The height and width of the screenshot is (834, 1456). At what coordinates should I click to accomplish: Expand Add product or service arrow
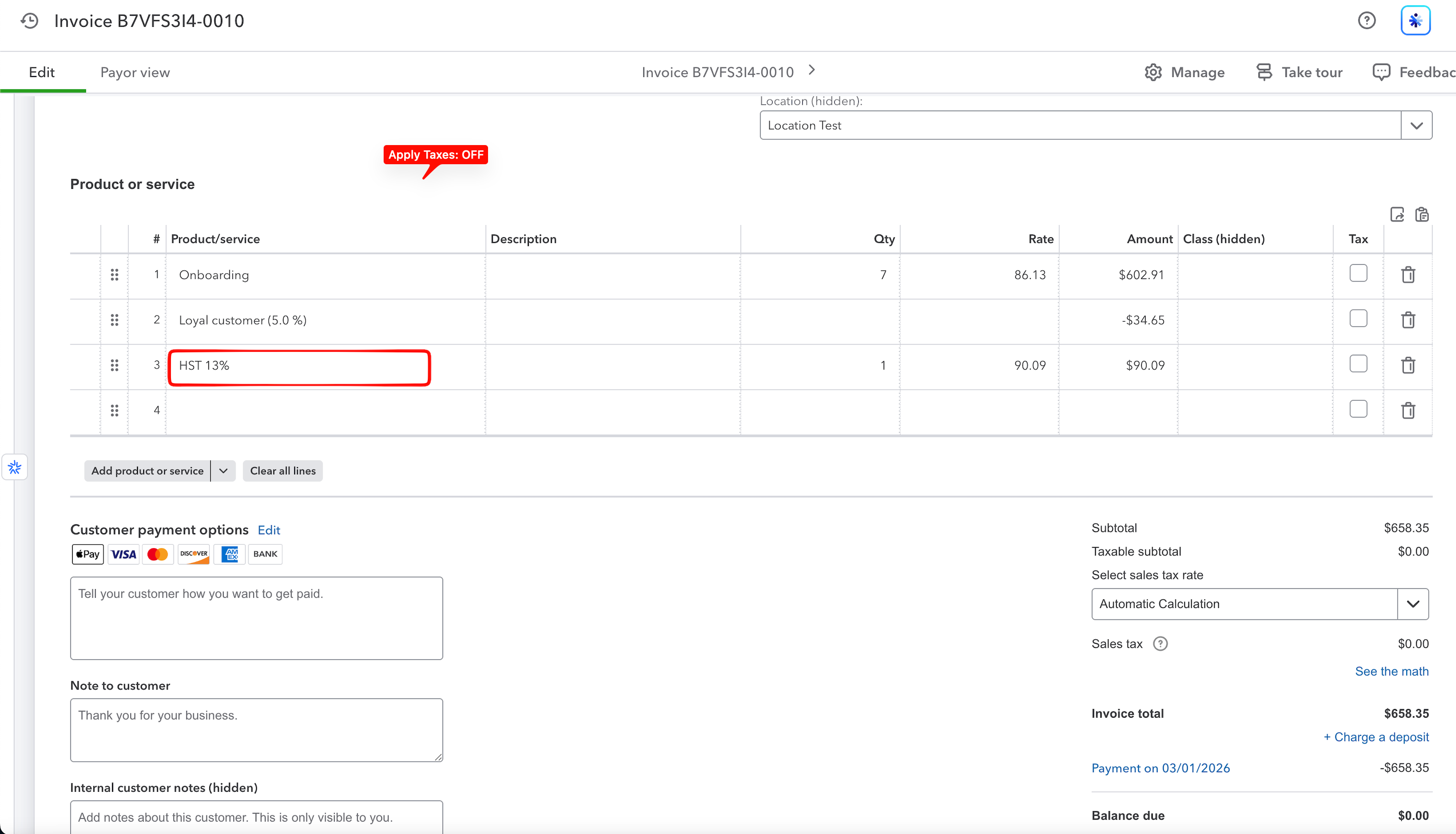coord(224,471)
